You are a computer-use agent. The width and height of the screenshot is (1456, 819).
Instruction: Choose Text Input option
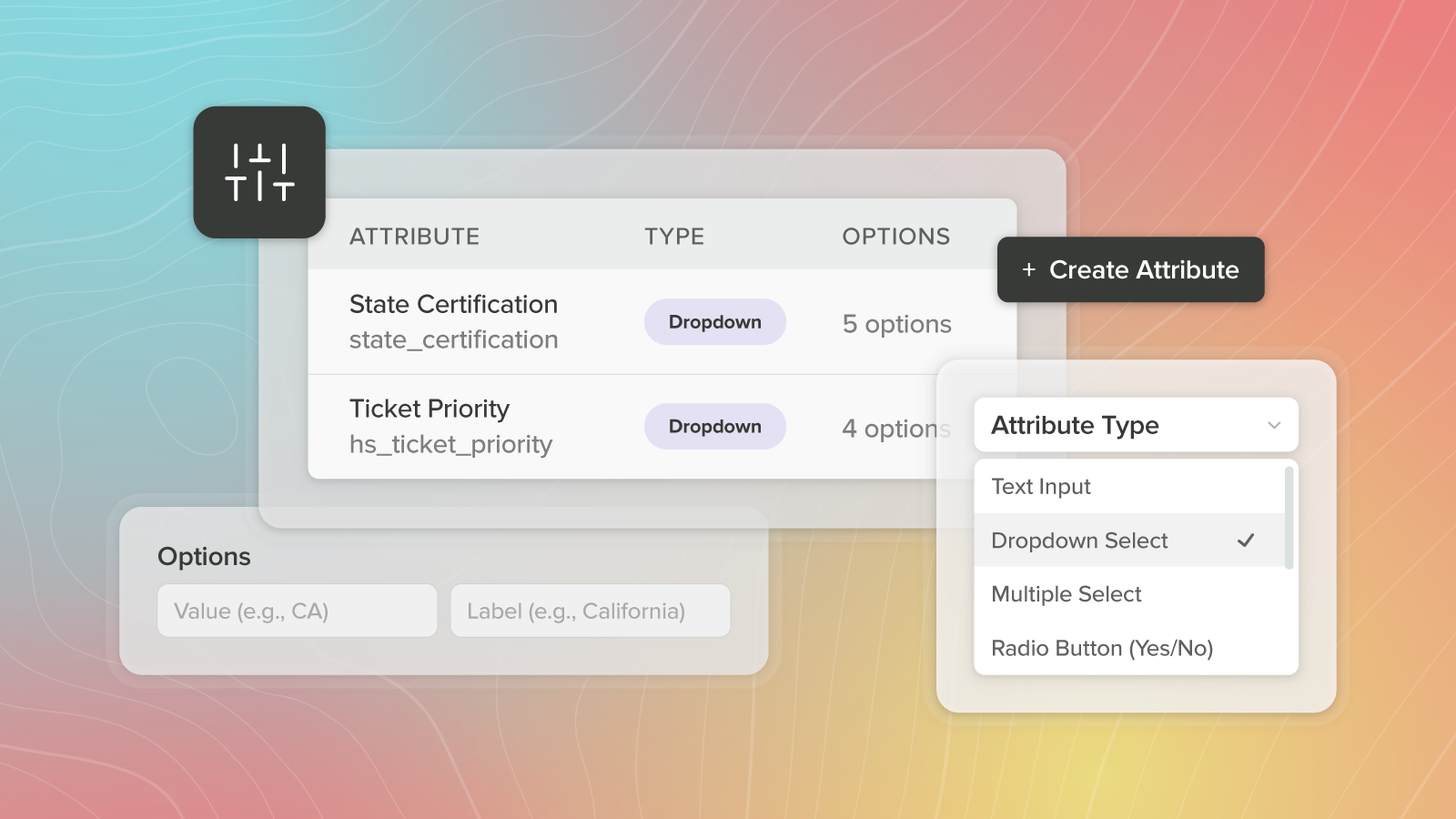click(x=1129, y=487)
